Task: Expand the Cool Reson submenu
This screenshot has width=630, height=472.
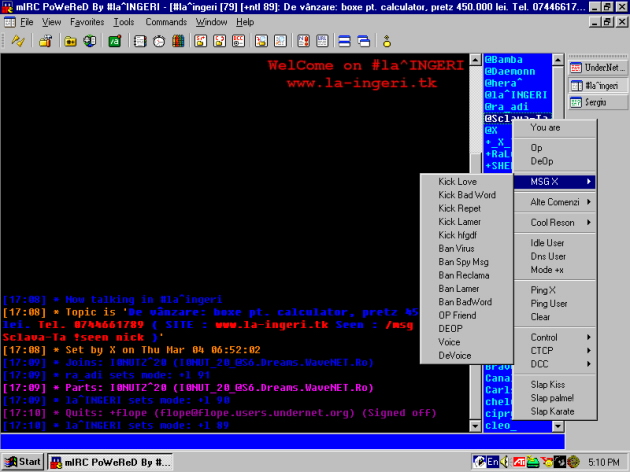Action: click(x=554, y=223)
